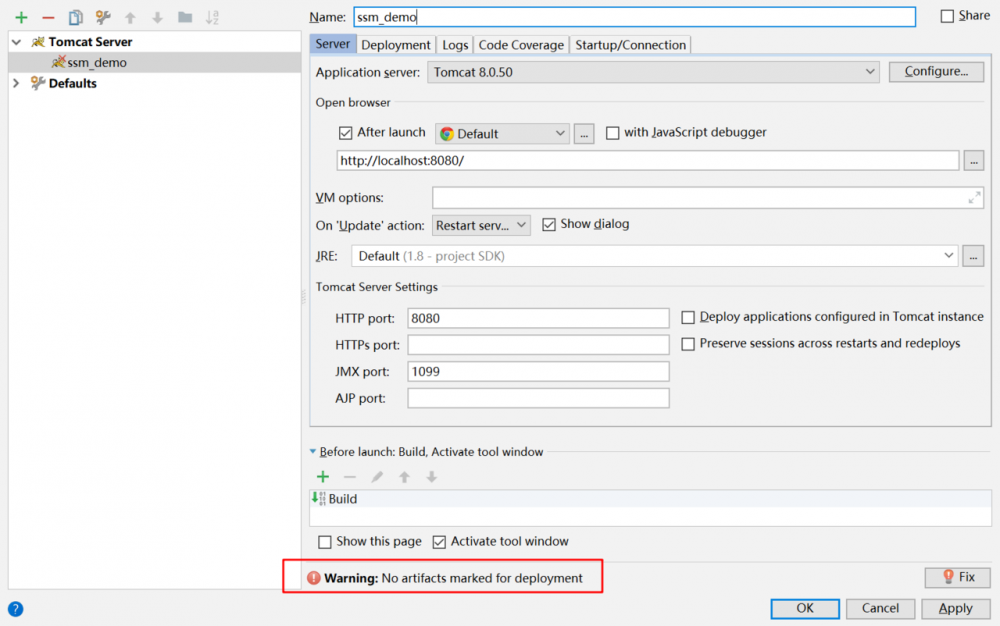This screenshot has height=626, width=1000.
Task: Open the Application server dropdown
Action: (x=653, y=72)
